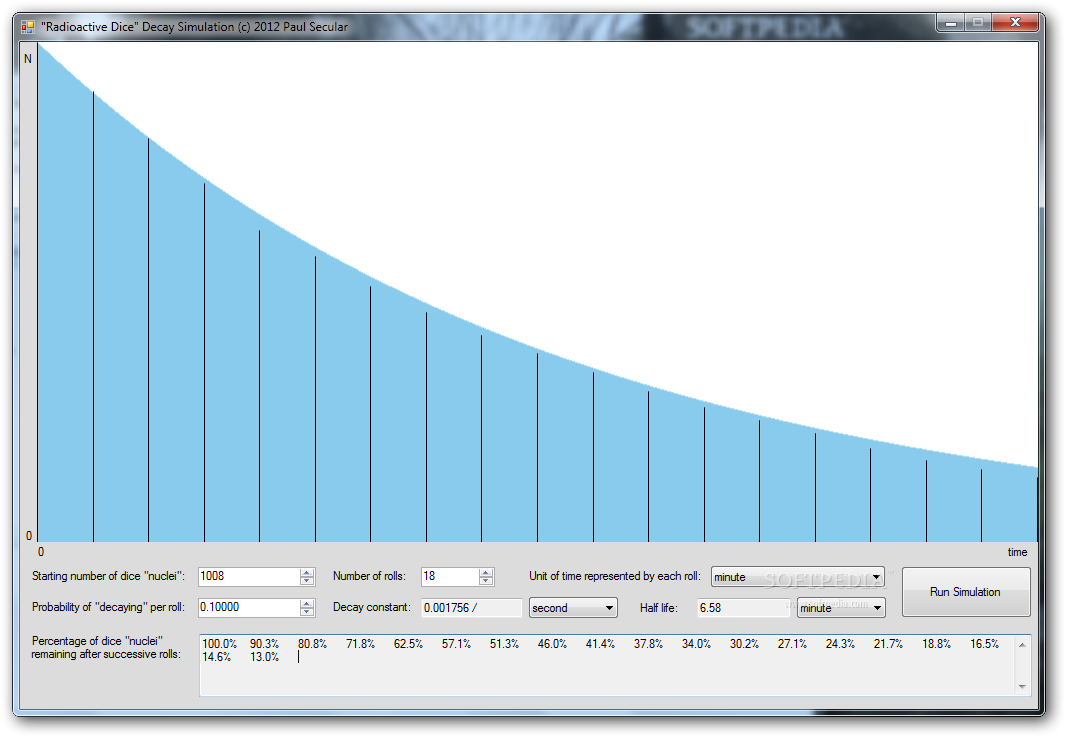Click the 27.1% value in results
Screen dimensions: 1066x737
(x=793, y=644)
